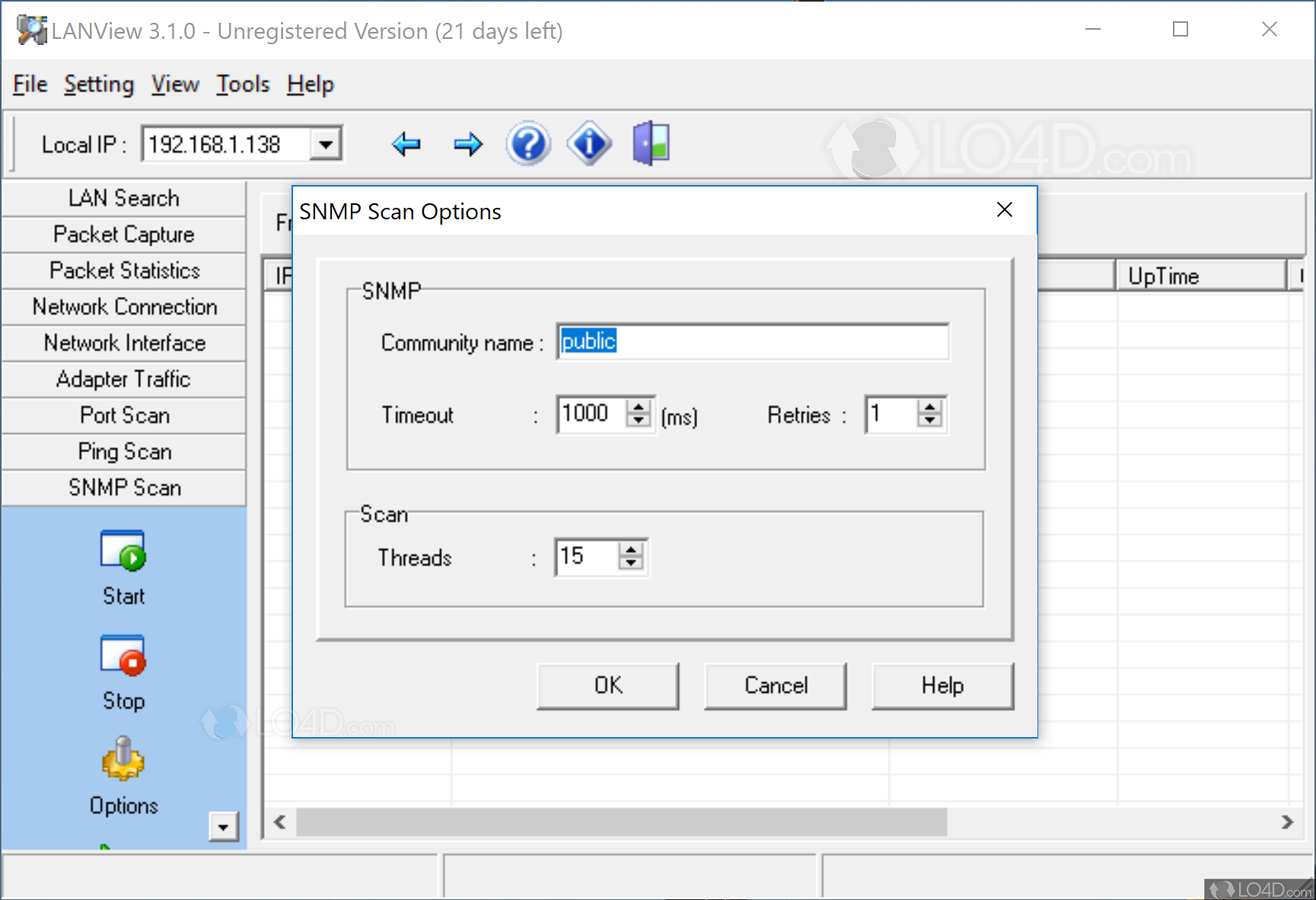Image resolution: width=1316 pixels, height=900 pixels.
Task: Click the horizontal scrollbar right arrow
Action: pyautogui.click(x=1287, y=822)
